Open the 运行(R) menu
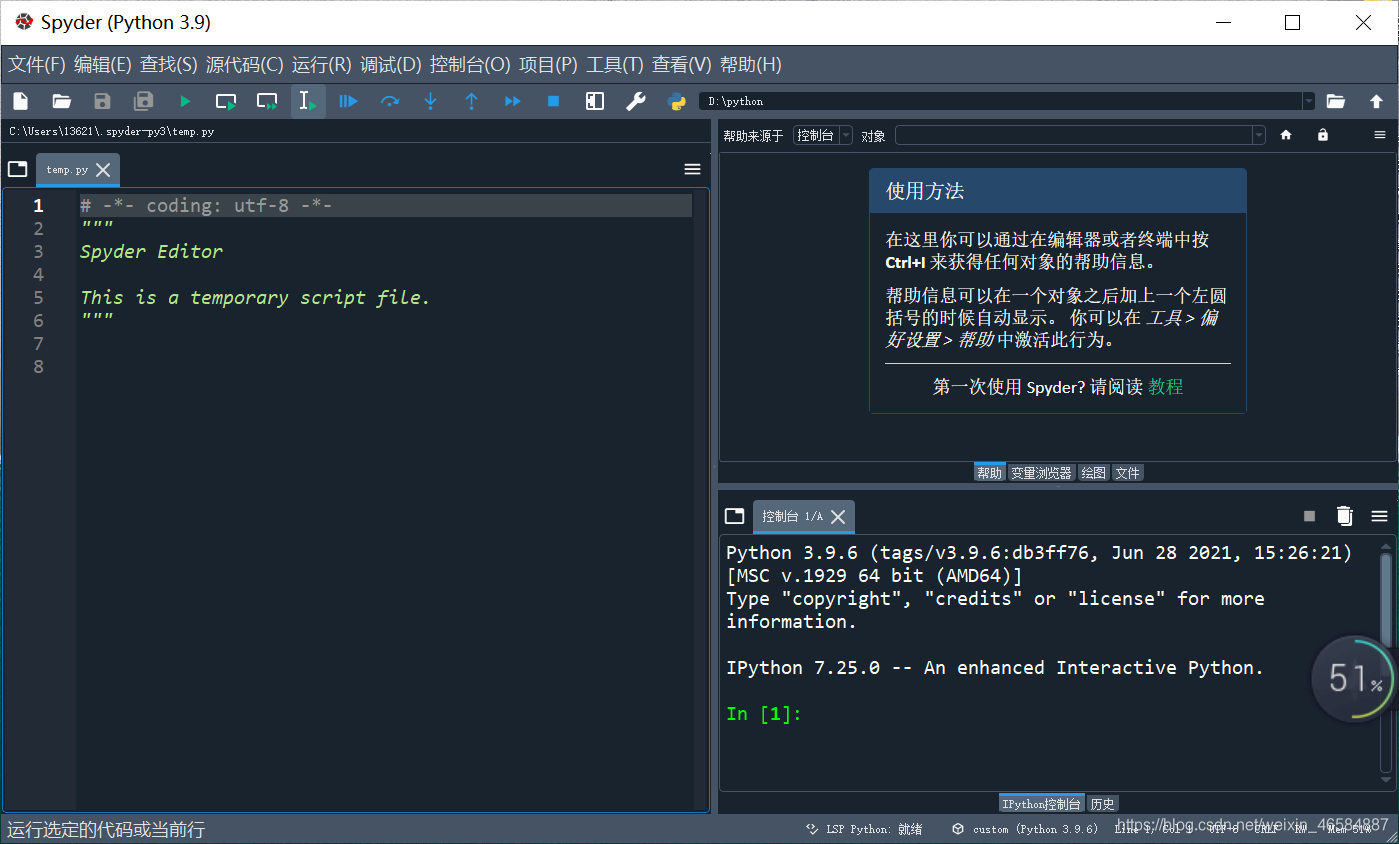Image resolution: width=1399 pixels, height=844 pixels. pos(322,65)
